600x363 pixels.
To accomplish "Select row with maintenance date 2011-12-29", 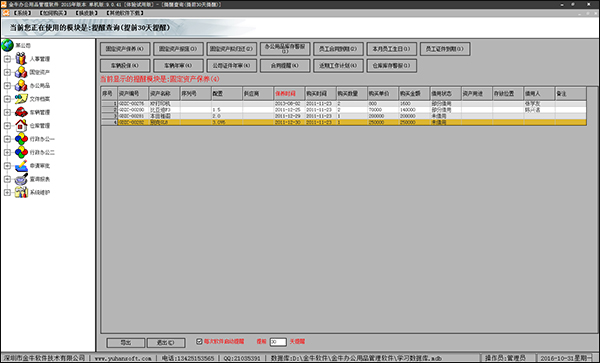I will 344,116.
